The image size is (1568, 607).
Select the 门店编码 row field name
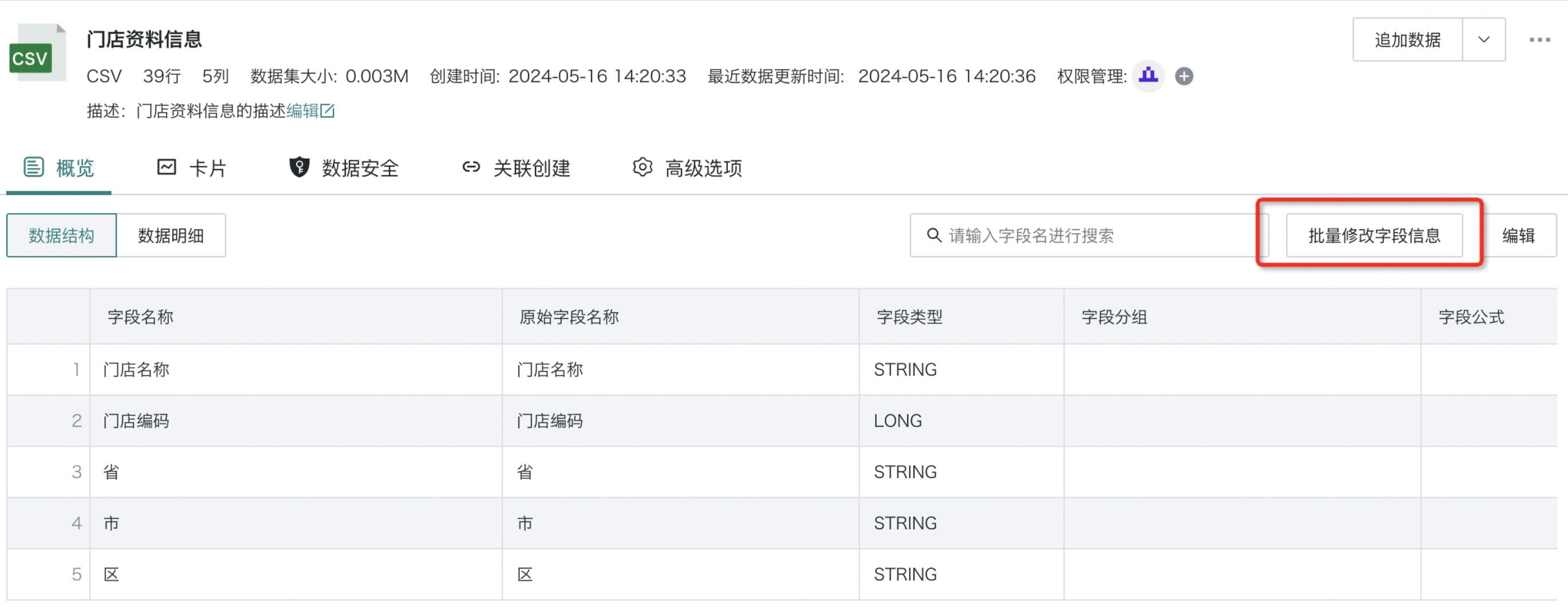136,421
